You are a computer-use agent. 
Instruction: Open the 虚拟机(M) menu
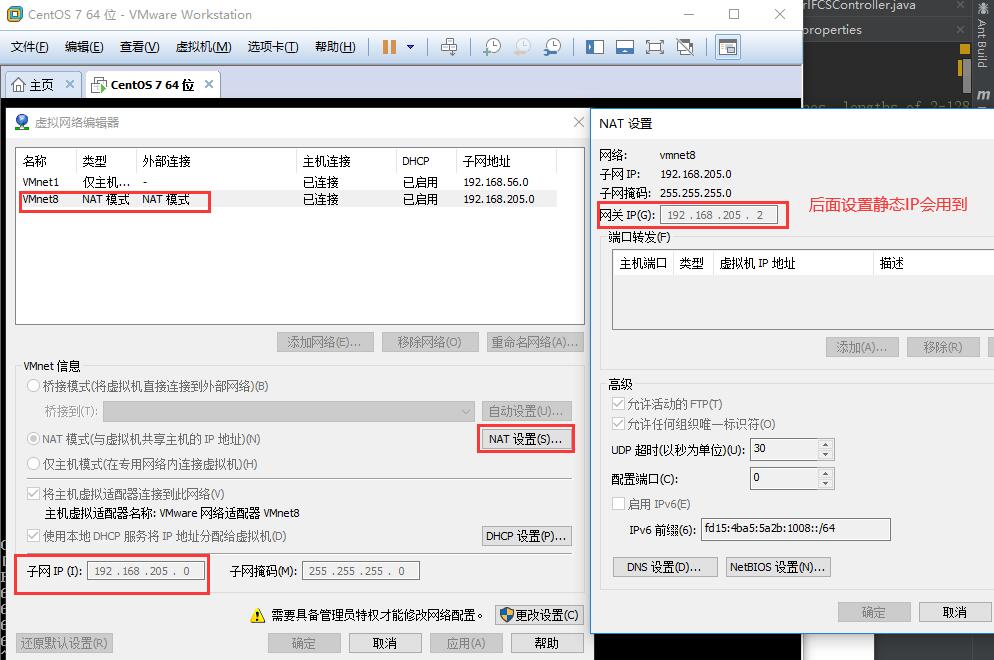203,47
